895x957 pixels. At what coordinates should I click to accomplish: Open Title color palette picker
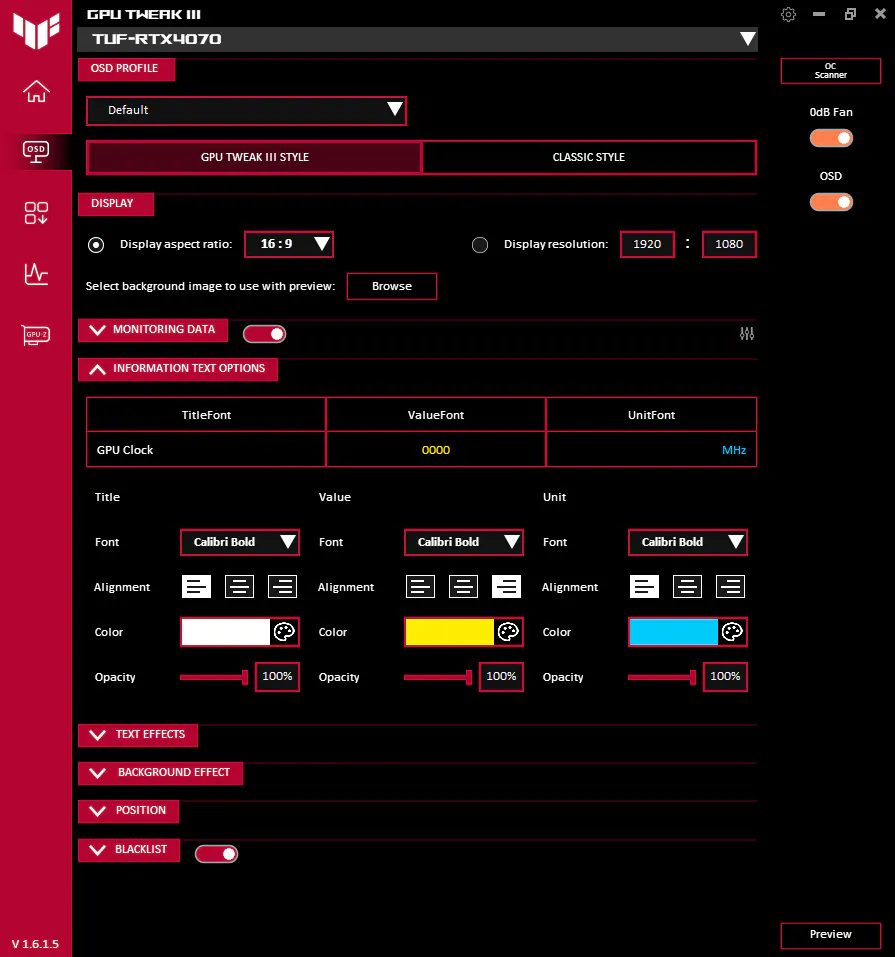pos(284,632)
